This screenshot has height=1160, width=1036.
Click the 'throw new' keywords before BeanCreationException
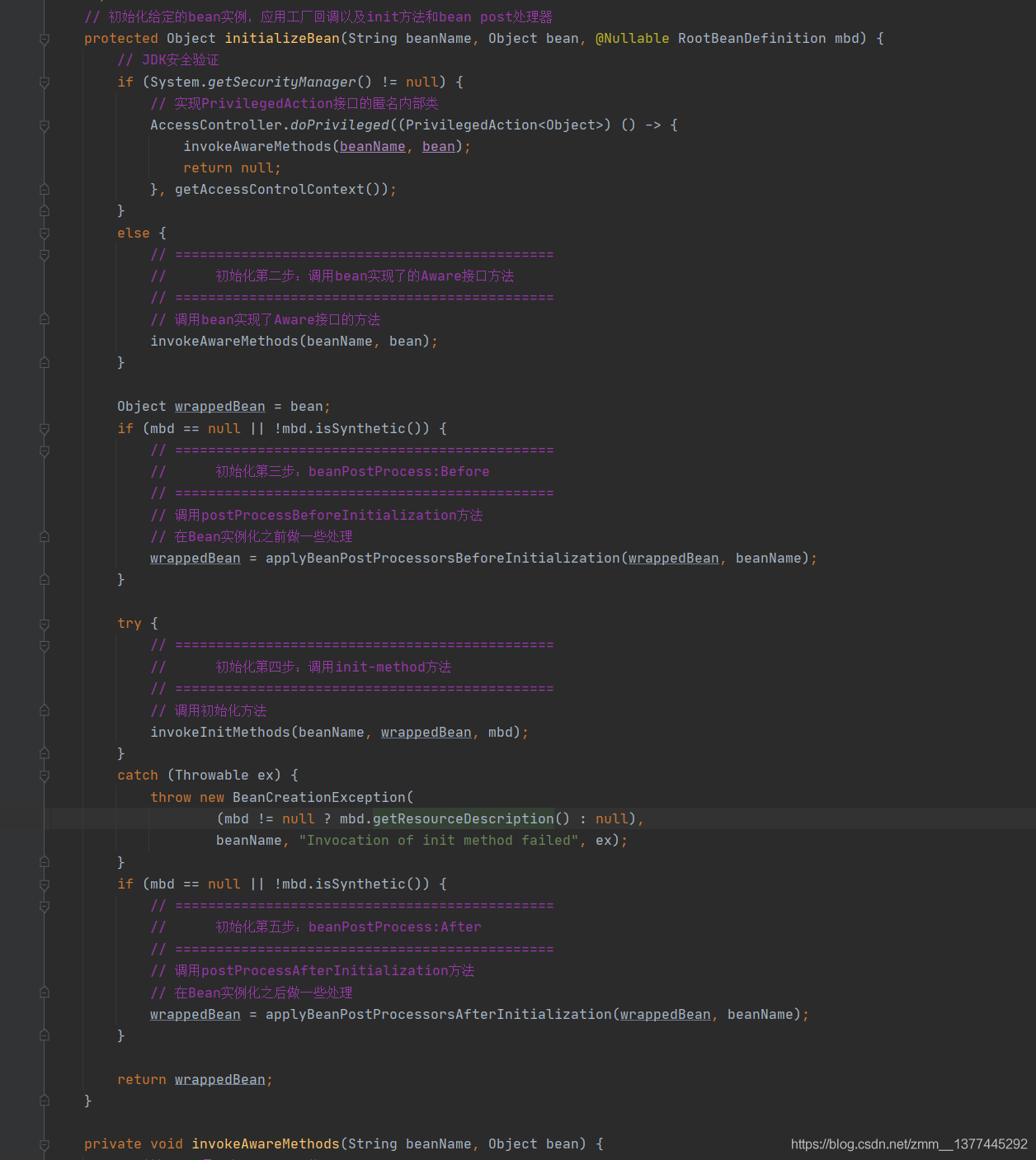click(x=187, y=797)
